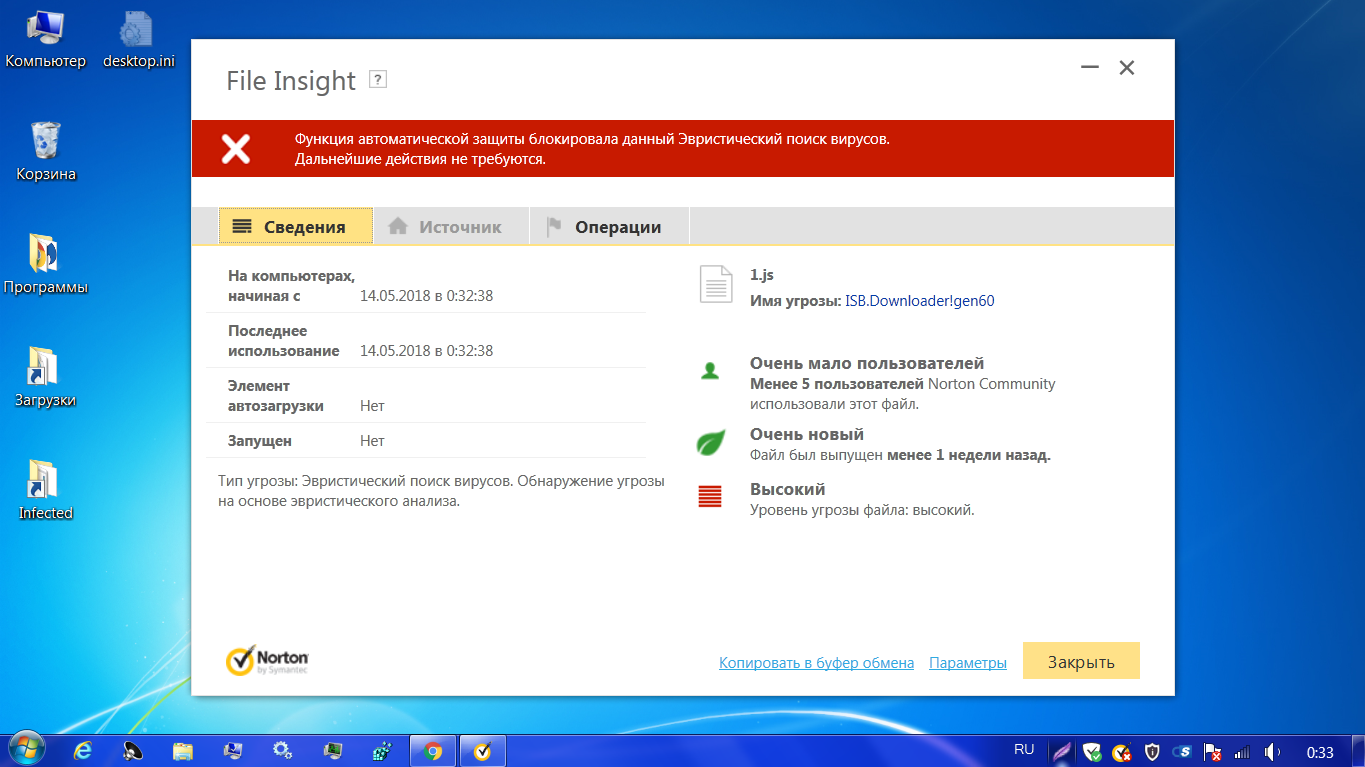The width and height of the screenshot is (1365, 767).
Task: Select the Infected folder shortcut
Action: [46, 491]
